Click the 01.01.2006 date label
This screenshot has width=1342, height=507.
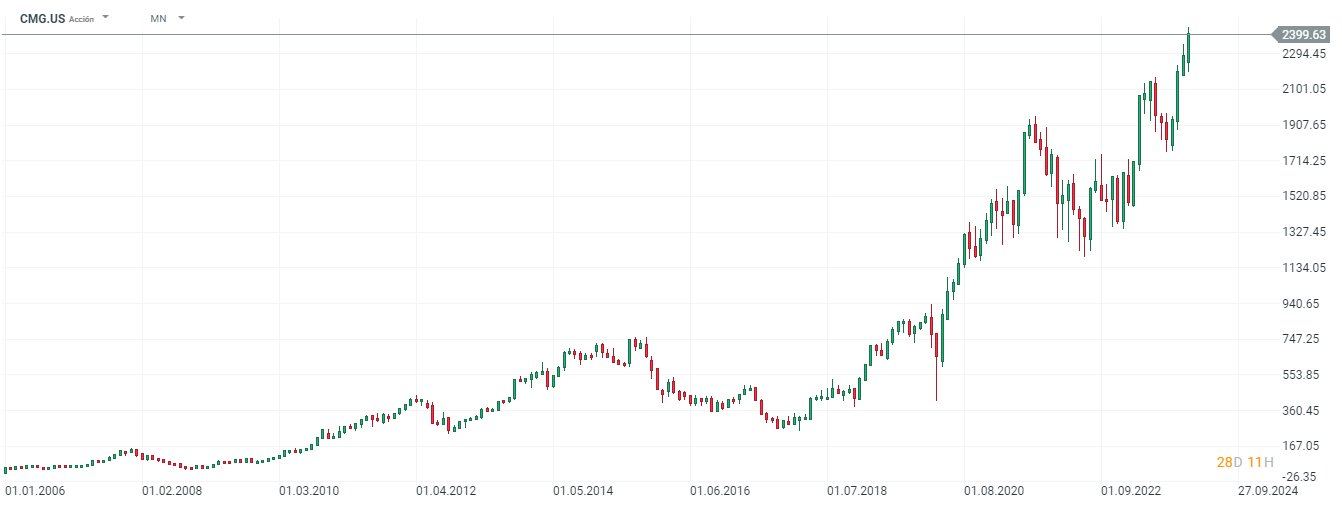pos(35,492)
